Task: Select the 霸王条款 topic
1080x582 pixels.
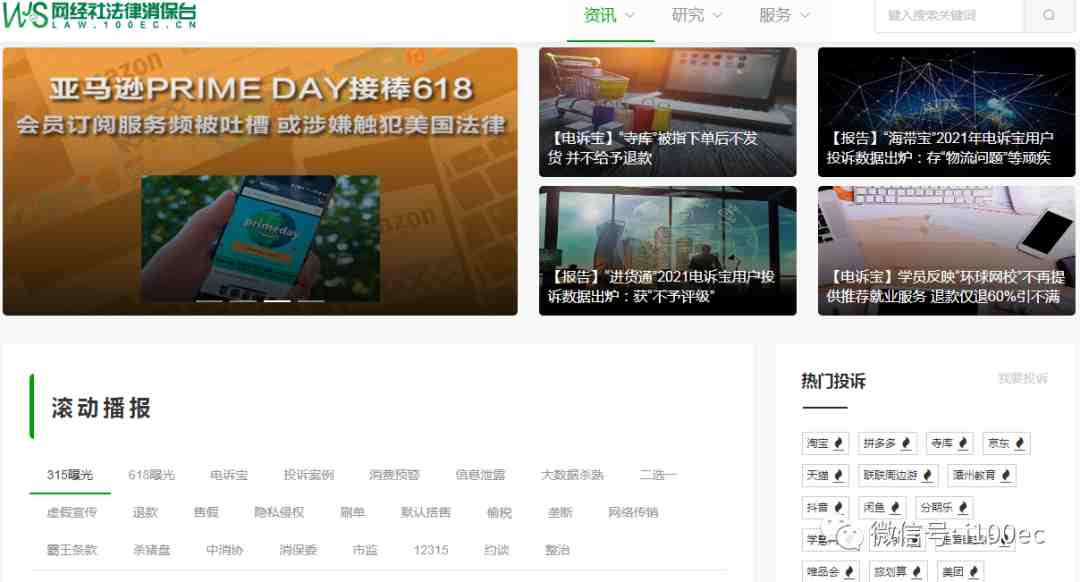Action: [72, 550]
